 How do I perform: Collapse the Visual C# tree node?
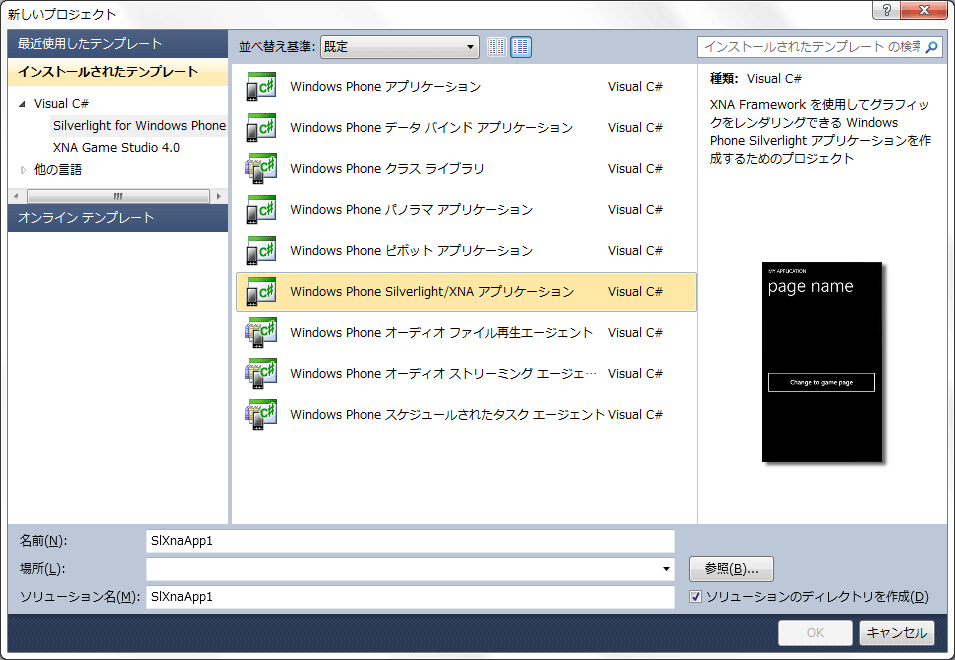click(x=23, y=104)
